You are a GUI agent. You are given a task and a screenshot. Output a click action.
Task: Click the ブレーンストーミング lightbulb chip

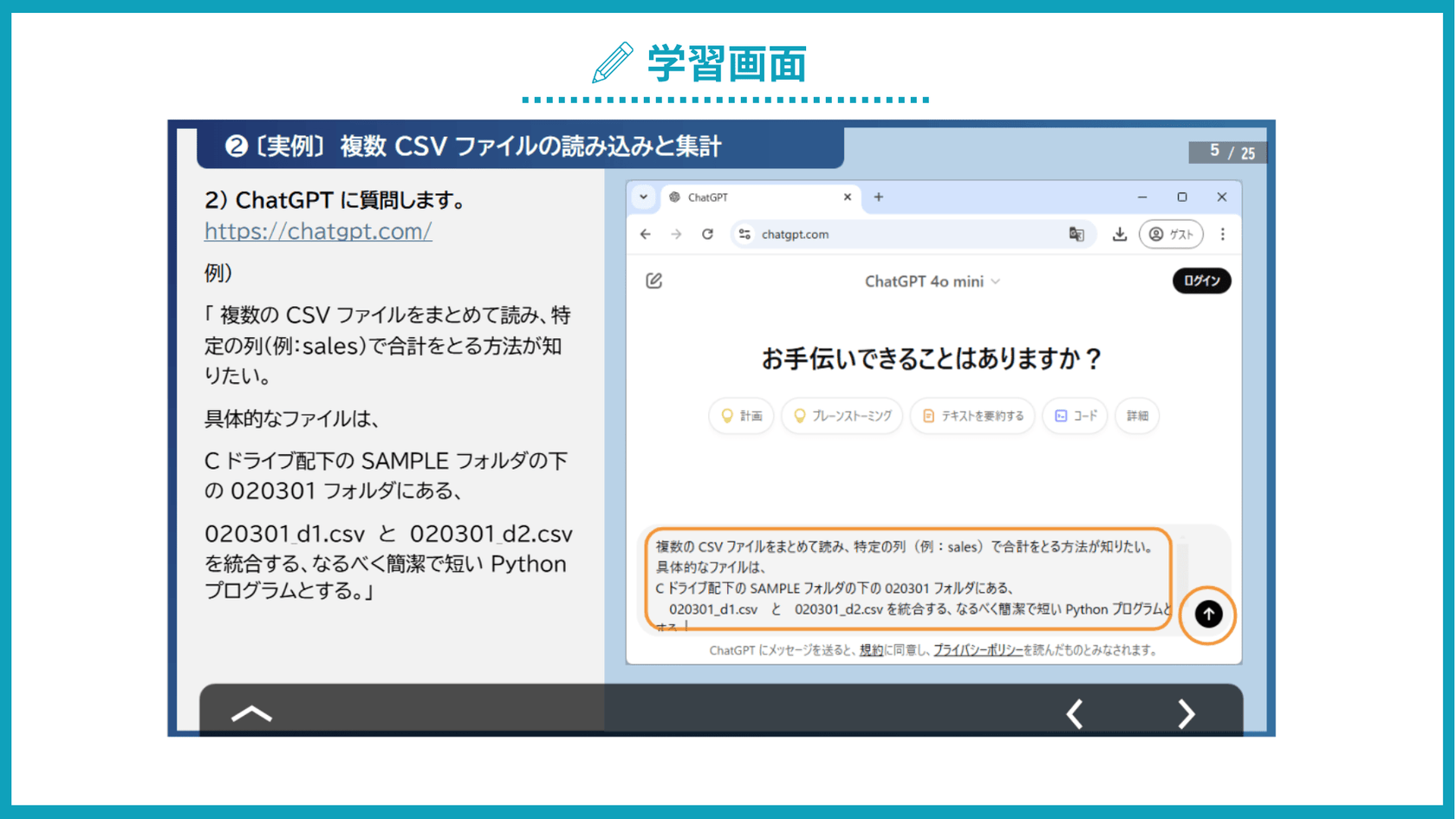pos(841,416)
